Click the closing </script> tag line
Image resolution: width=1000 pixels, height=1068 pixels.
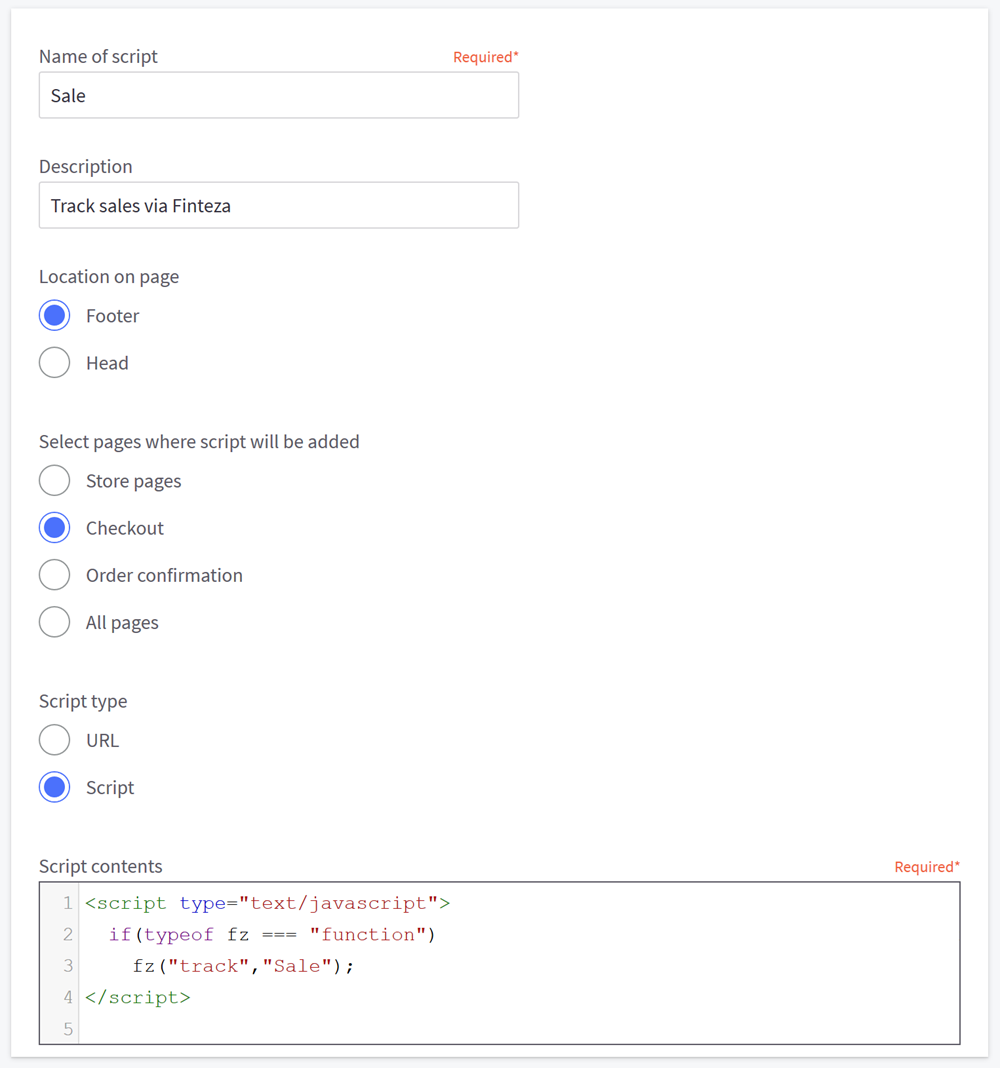[138, 997]
